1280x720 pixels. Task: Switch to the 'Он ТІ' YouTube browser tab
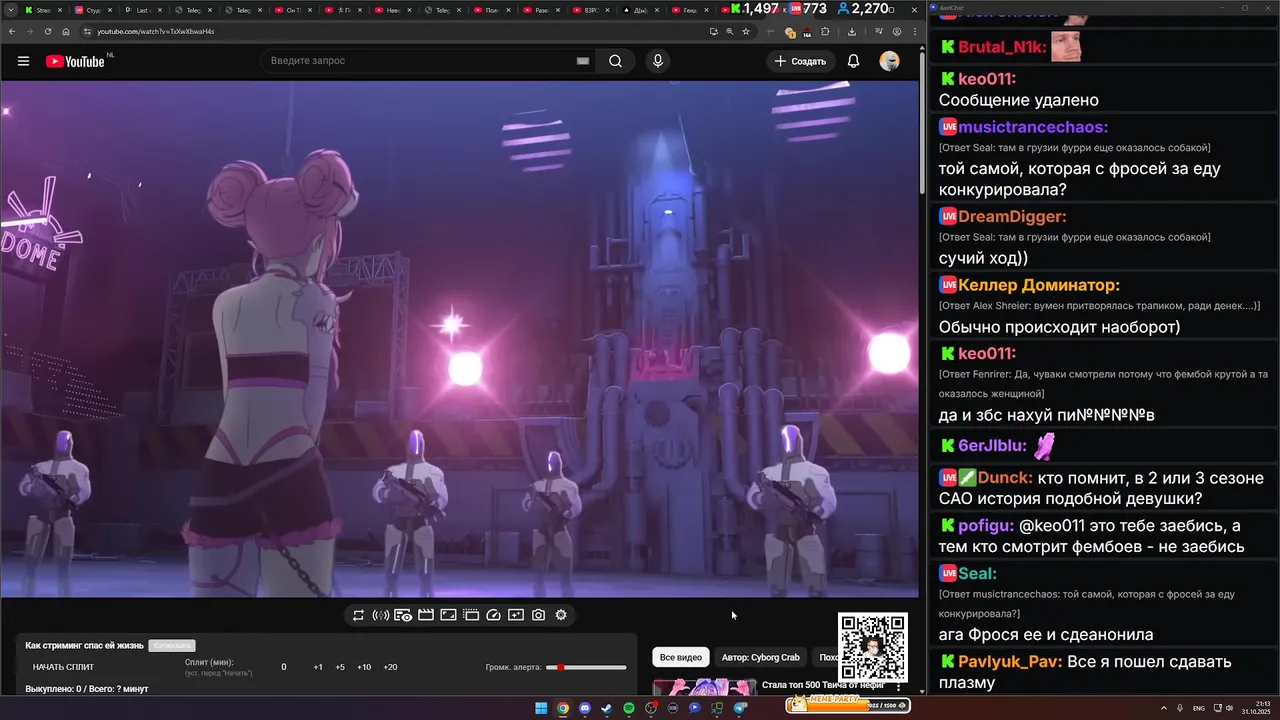pos(294,10)
